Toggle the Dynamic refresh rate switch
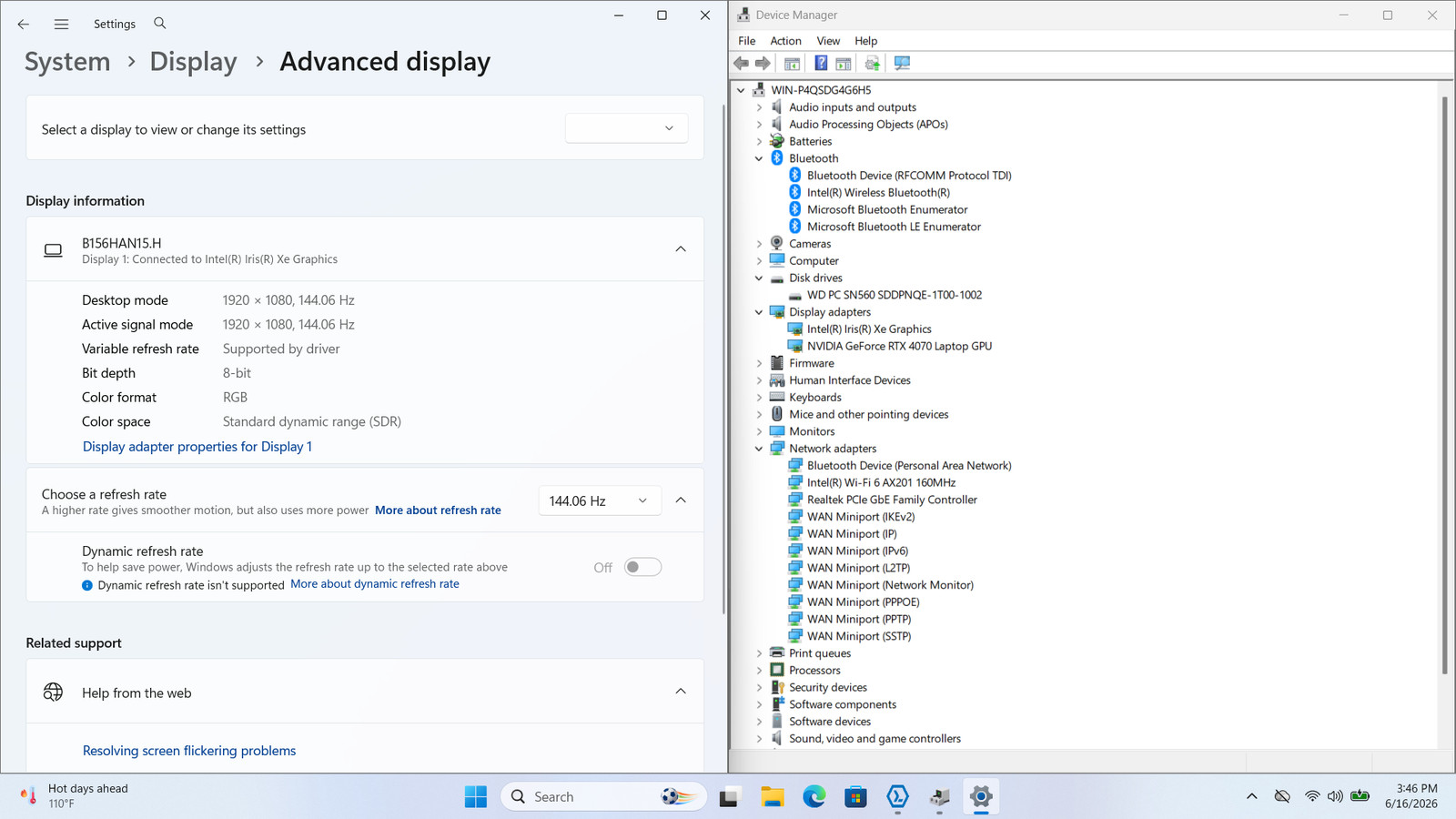The image size is (1456, 819). point(642,567)
